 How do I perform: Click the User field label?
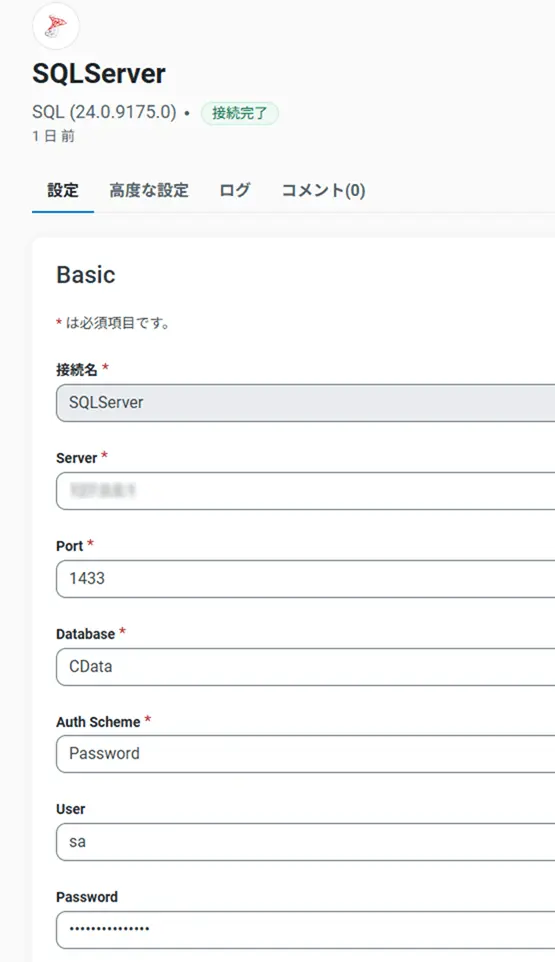(x=71, y=809)
